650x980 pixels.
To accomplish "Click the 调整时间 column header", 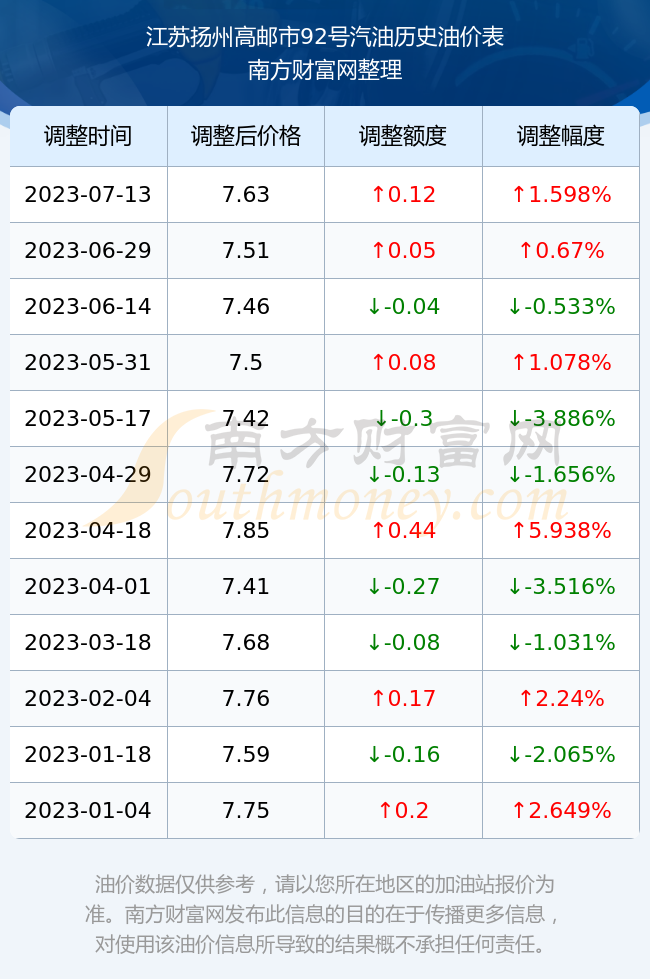I will [88, 136].
